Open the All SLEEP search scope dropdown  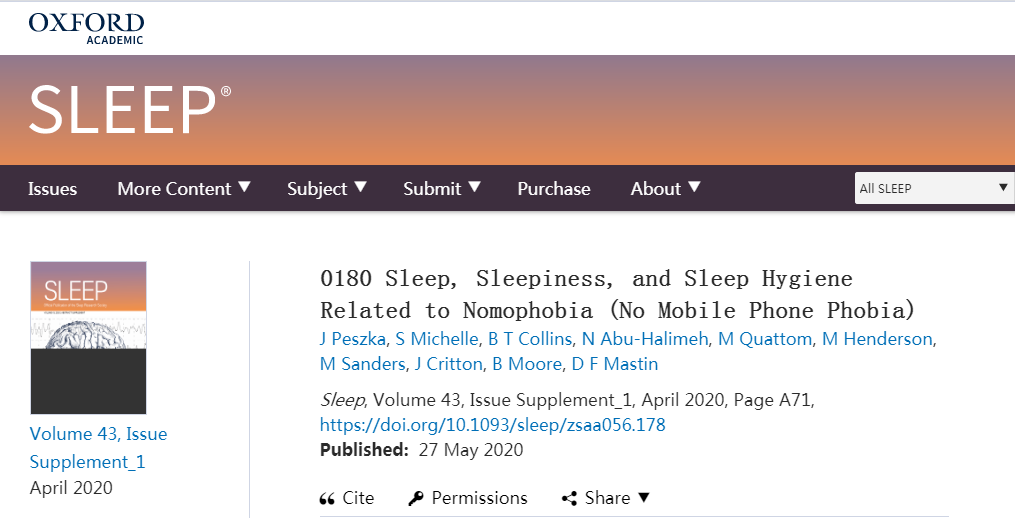(934, 188)
